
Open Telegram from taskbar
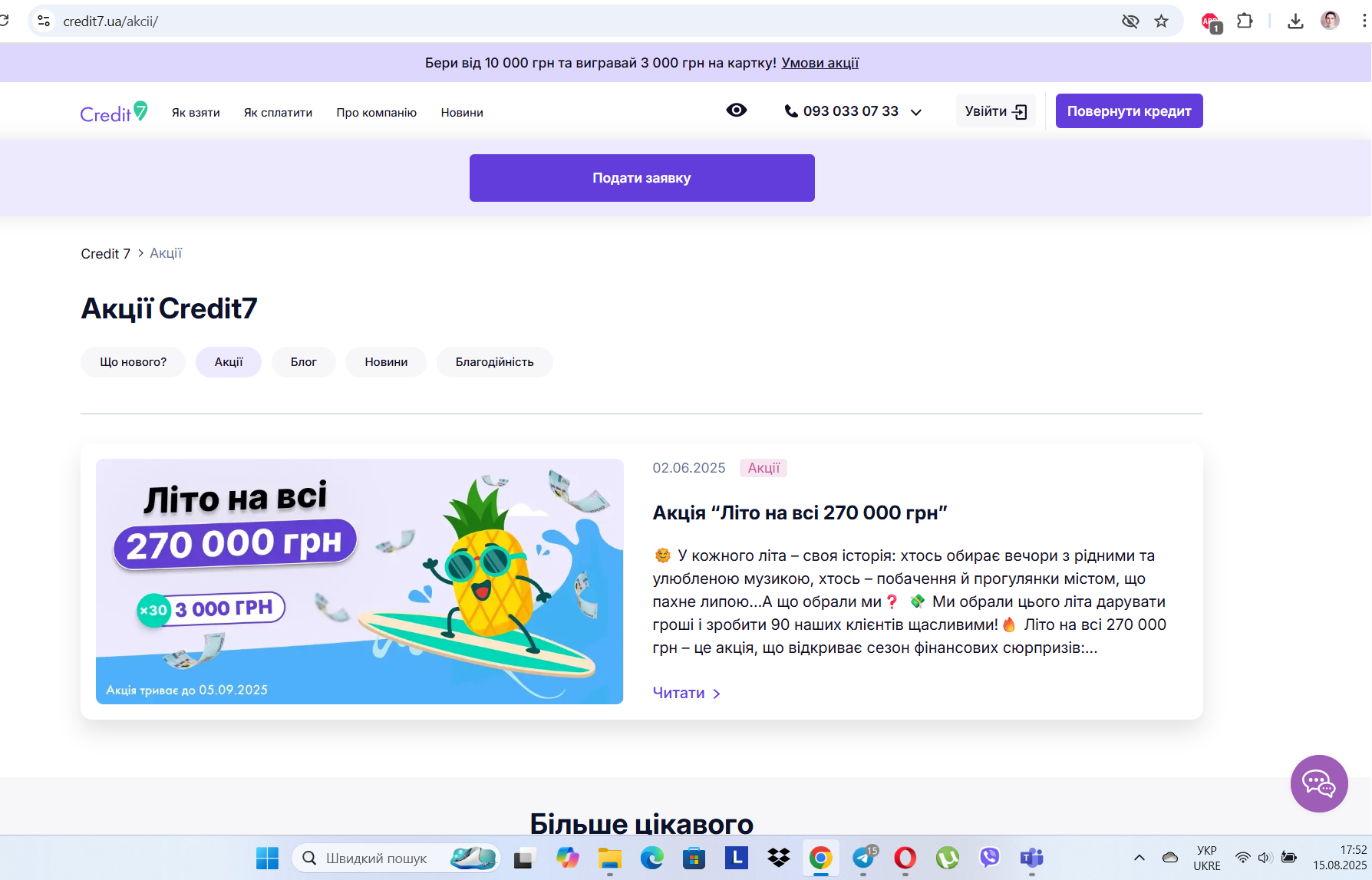click(864, 858)
